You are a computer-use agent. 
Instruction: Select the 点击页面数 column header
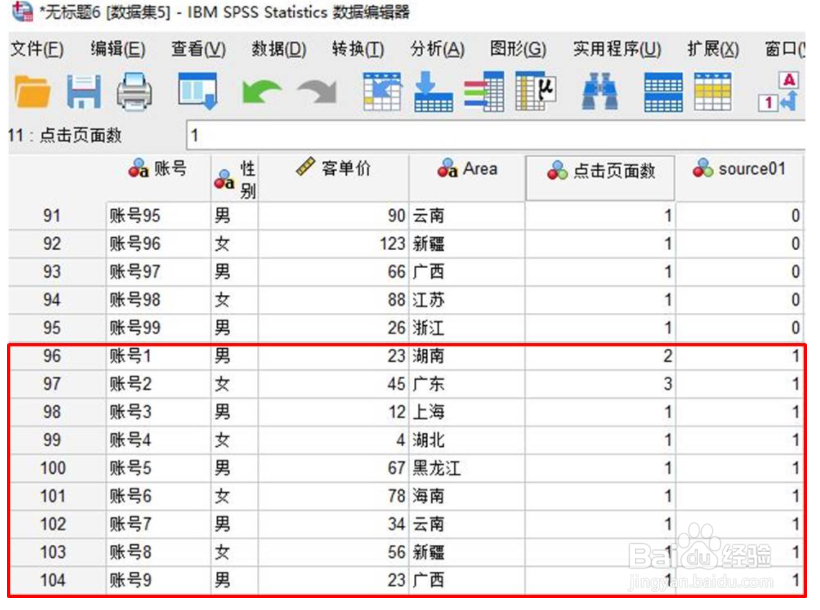coord(600,178)
